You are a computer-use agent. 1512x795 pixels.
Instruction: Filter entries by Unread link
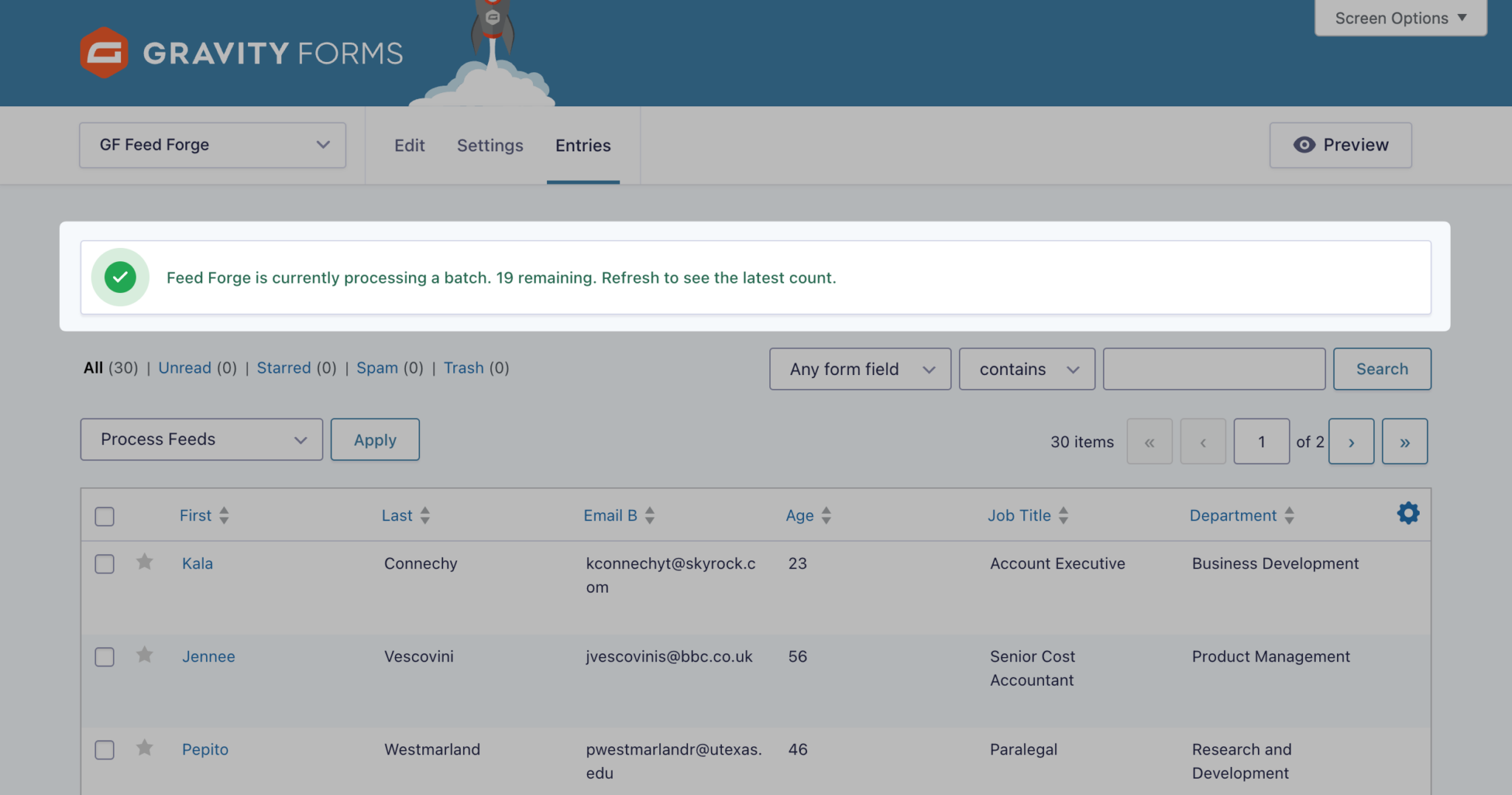[185, 368]
